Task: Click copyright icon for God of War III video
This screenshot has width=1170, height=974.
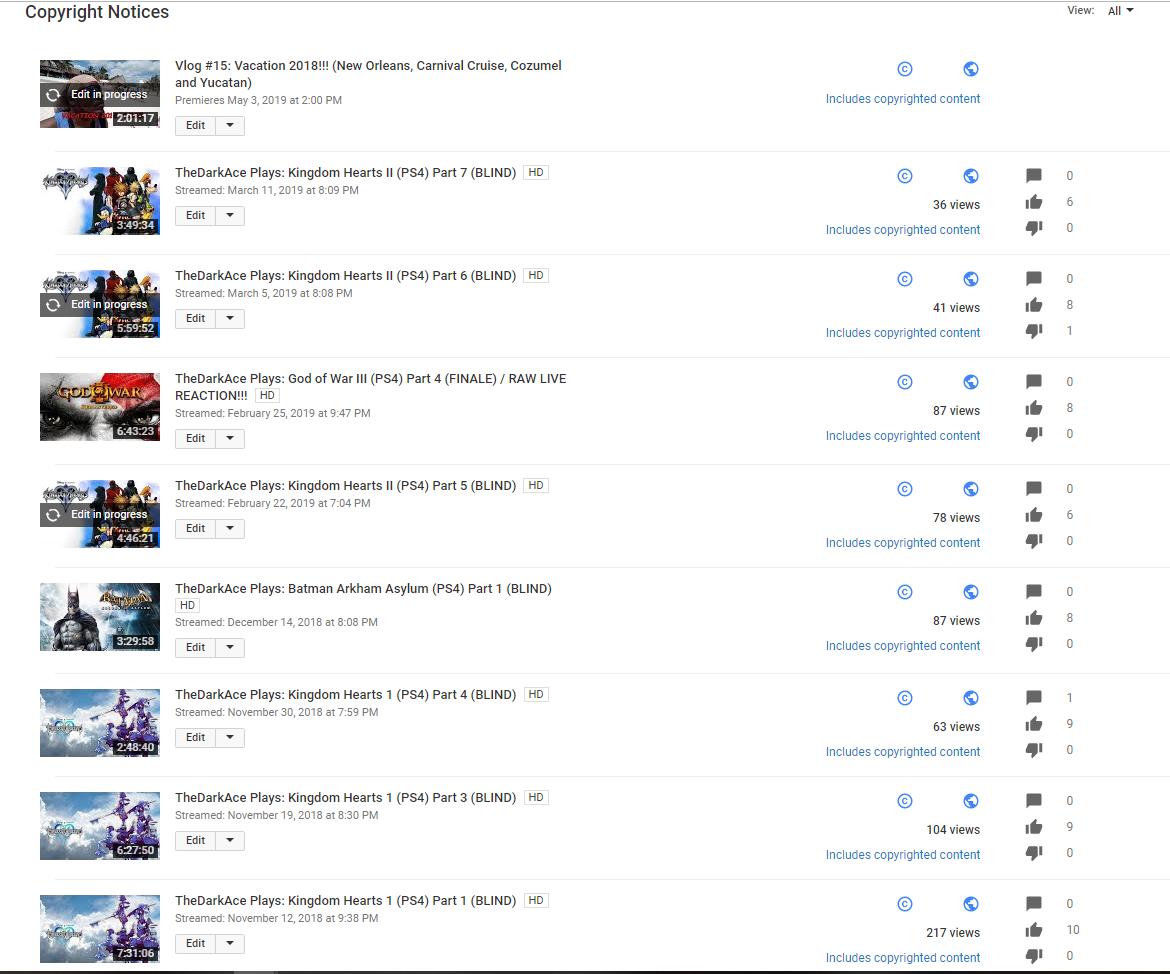Action: tap(904, 382)
